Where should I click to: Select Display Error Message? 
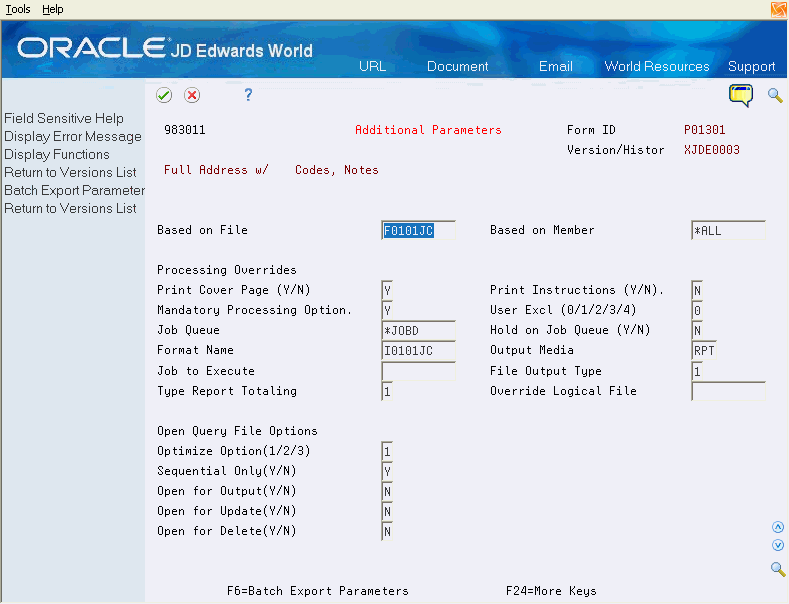point(73,136)
